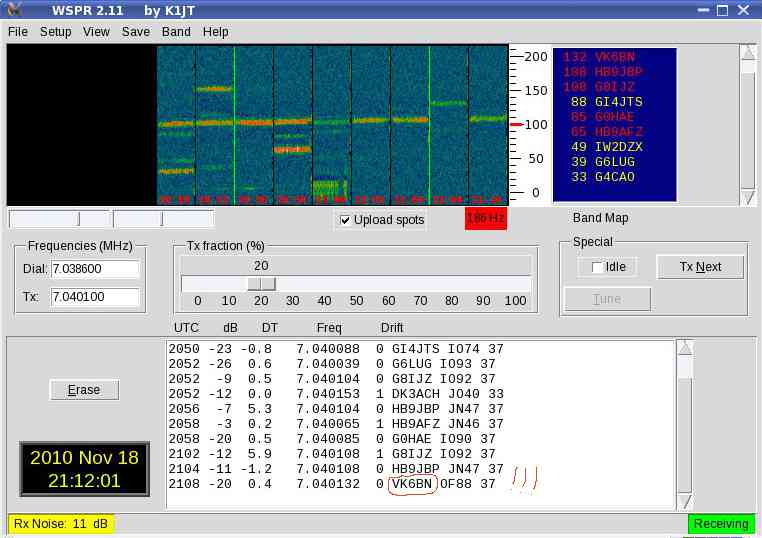Toggle the Upload spots checkbox
The width and height of the screenshot is (762, 538).
click(x=345, y=220)
